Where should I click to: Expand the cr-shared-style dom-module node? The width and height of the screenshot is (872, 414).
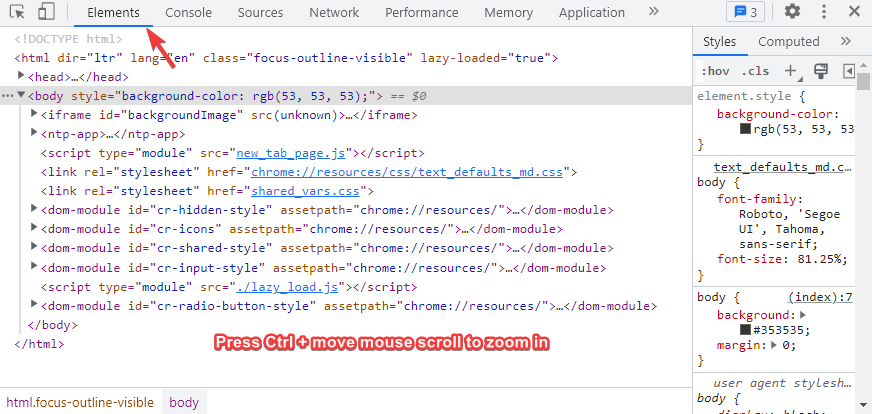click(x=34, y=247)
